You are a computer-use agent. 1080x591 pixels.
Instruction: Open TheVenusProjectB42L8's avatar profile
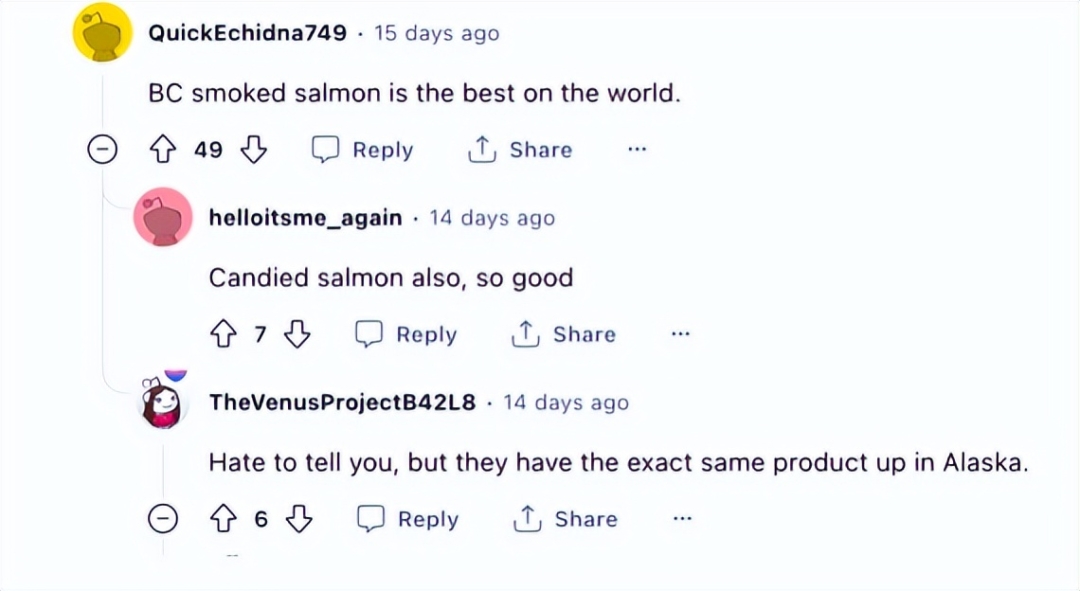[x=163, y=402]
